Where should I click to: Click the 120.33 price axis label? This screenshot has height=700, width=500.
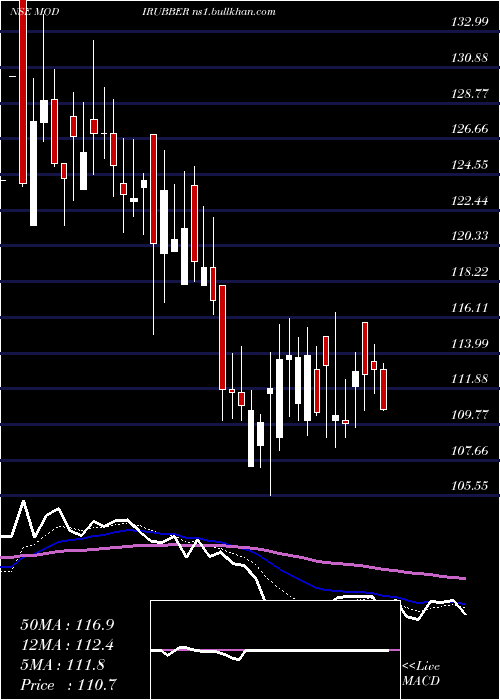tap(470, 236)
